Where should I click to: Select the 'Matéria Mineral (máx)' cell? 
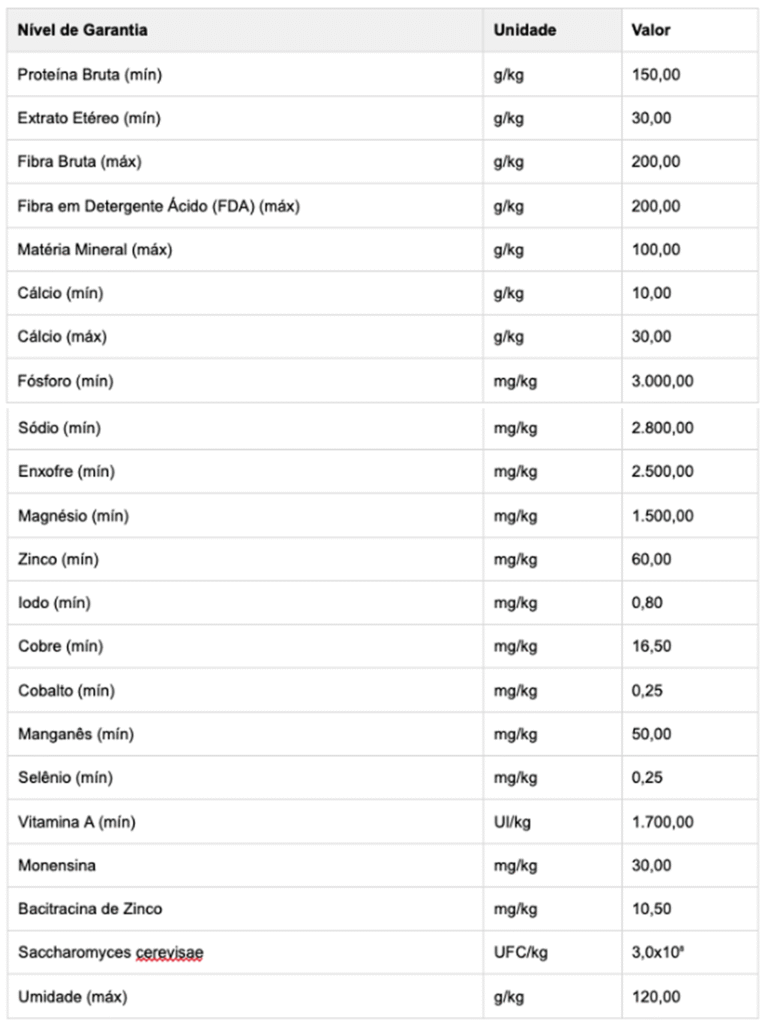coord(95,249)
